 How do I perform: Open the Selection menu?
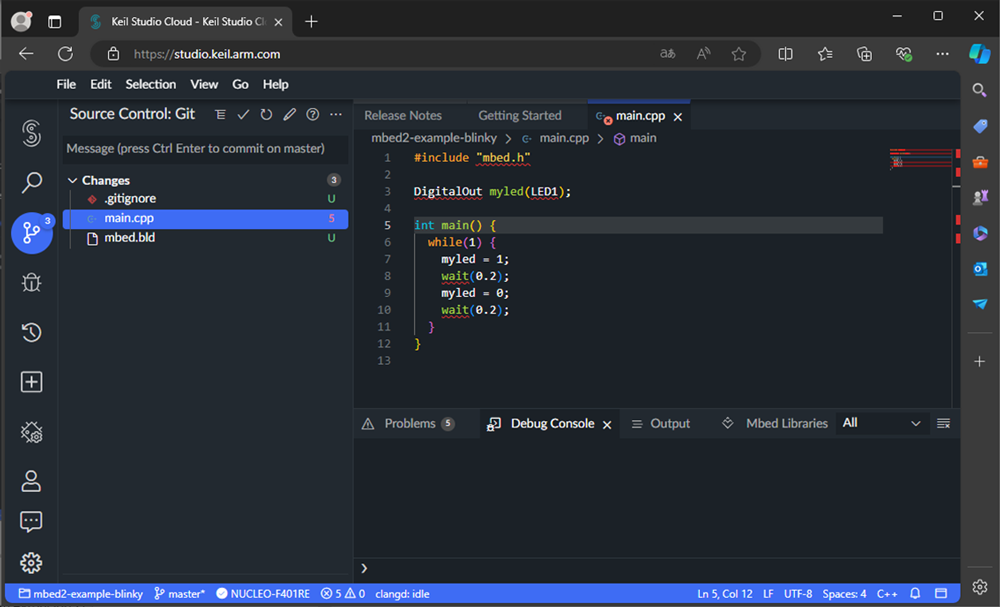click(151, 84)
